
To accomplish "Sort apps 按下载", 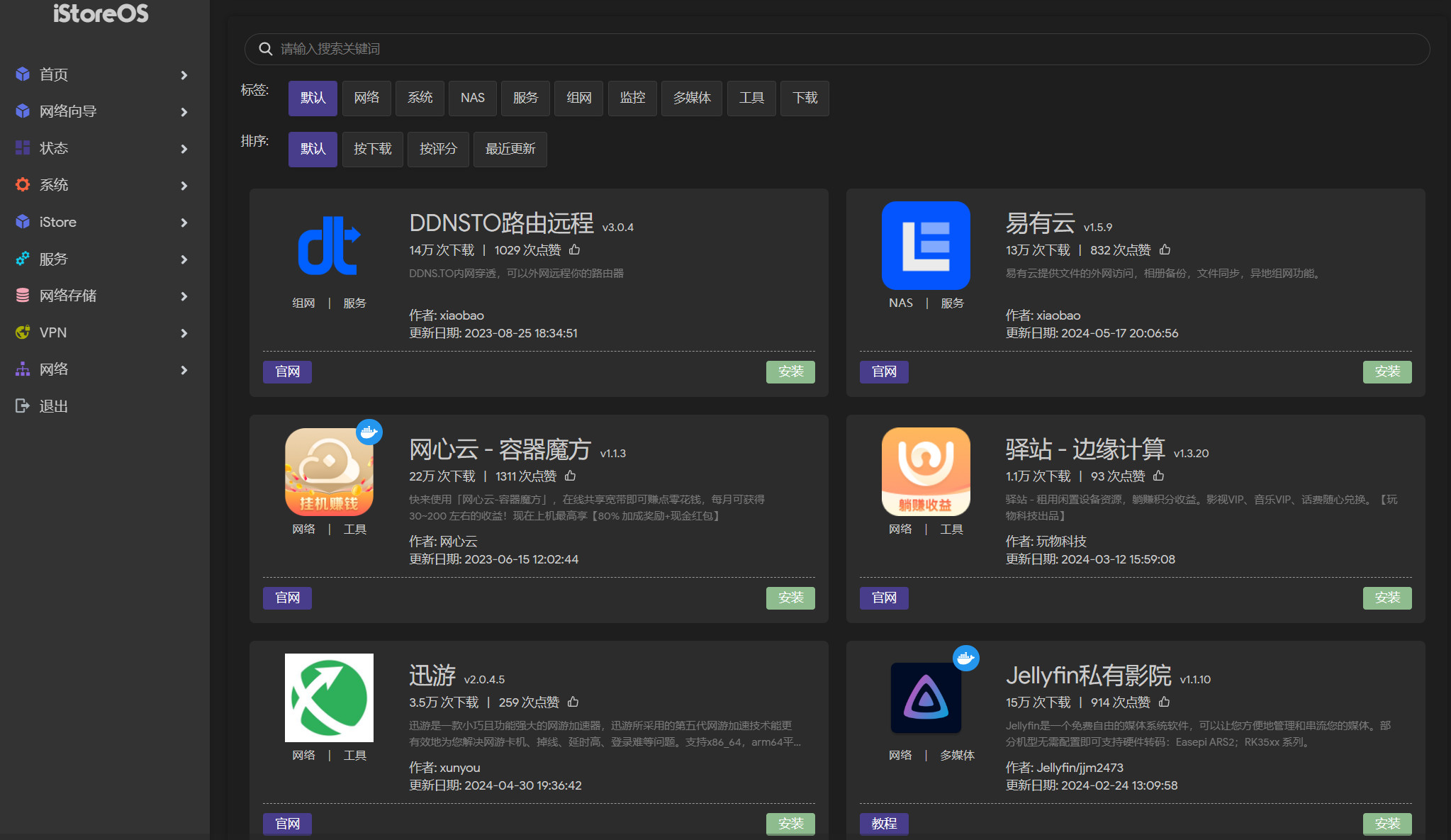I will pos(372,149).
